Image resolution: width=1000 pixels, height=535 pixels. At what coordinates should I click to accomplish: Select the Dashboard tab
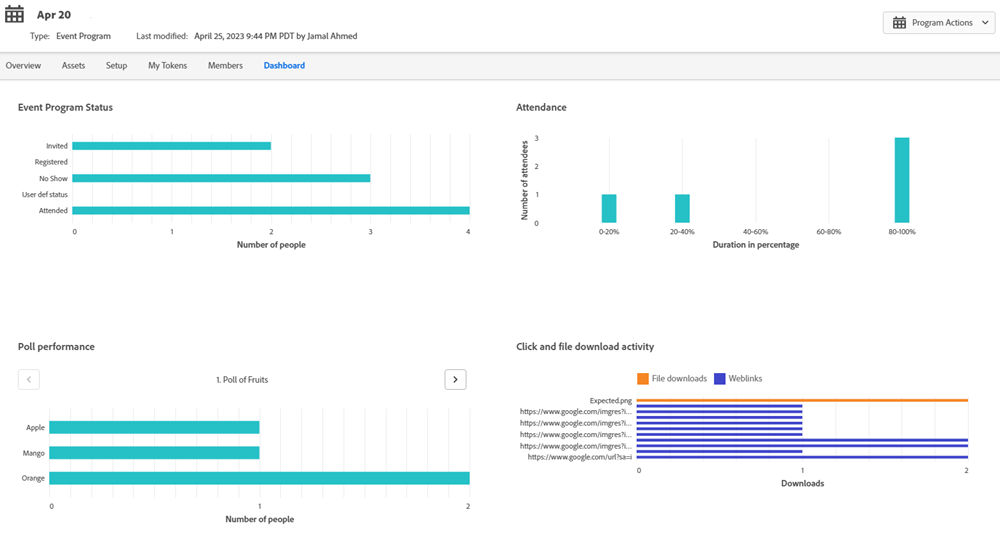tap(284, 66)
